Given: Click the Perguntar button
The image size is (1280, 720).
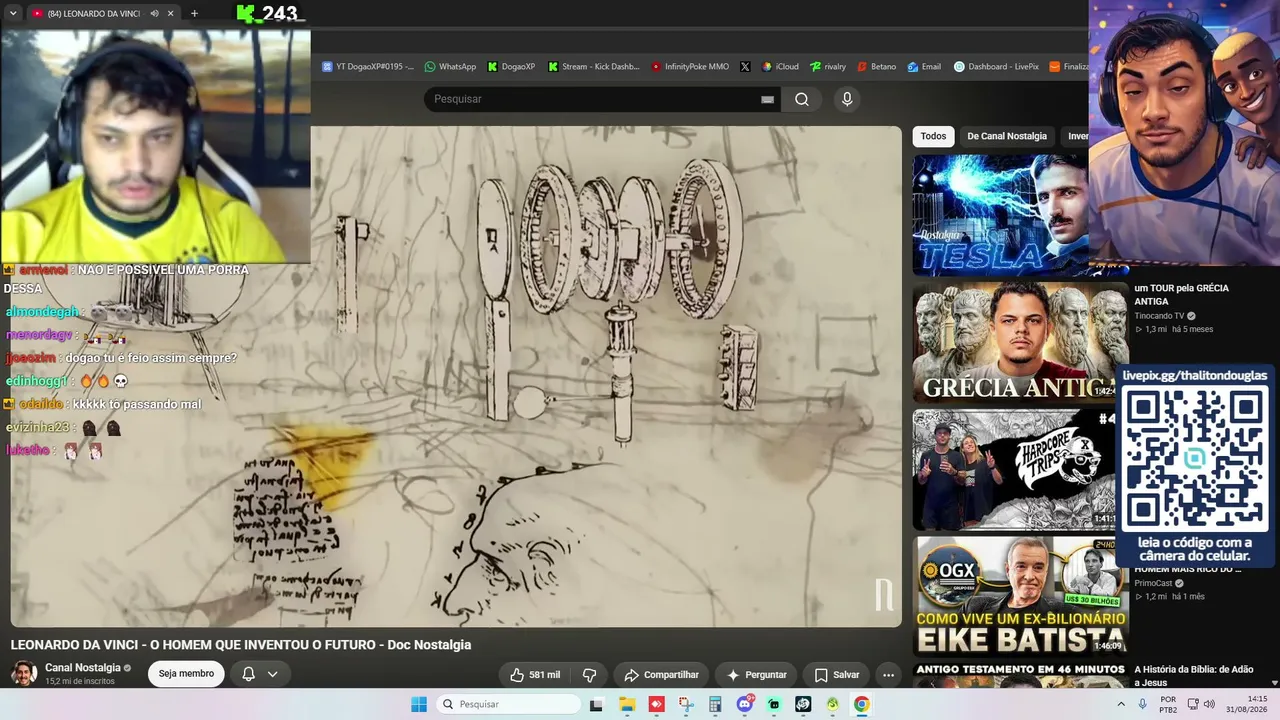Looking at the screenshot, I should tap(756, 675).
